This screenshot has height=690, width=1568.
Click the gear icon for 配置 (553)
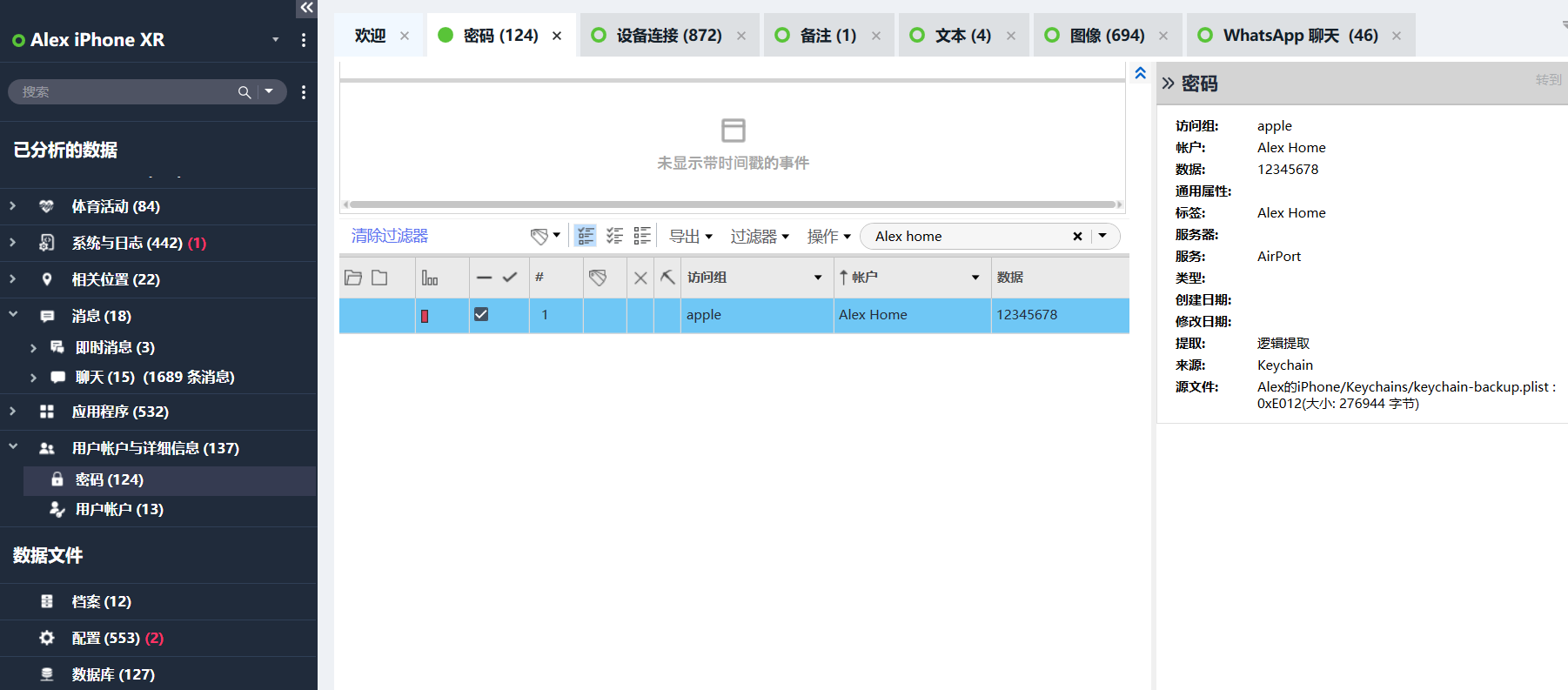[47, 638]
